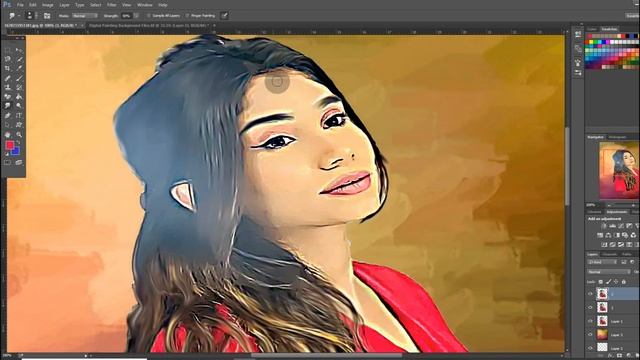Hide the selected top layer
640x360 pixels.
(x=590, y=294)
